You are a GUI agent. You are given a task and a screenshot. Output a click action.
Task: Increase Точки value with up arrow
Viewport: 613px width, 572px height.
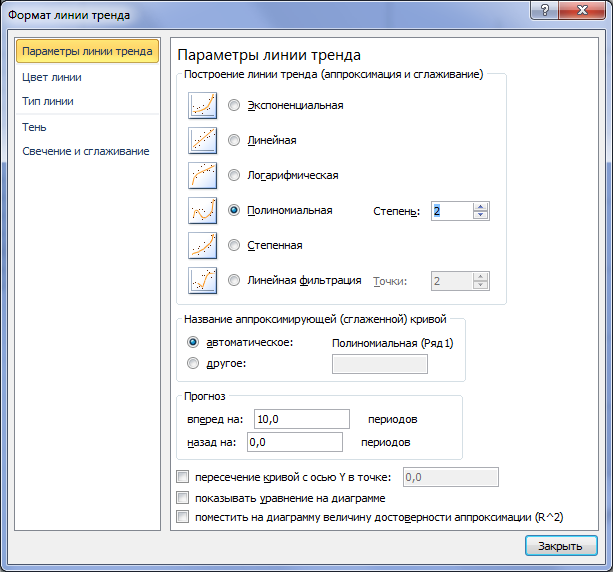tap(480, 277)
